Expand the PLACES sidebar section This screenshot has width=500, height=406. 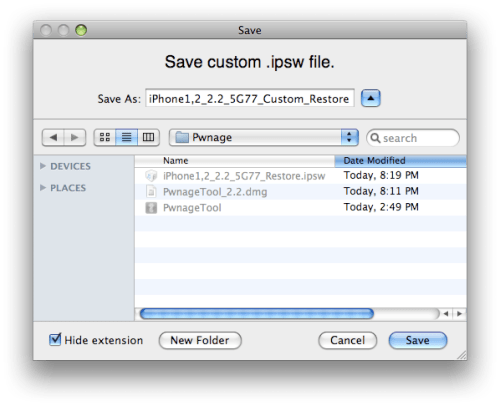(43, 188)
